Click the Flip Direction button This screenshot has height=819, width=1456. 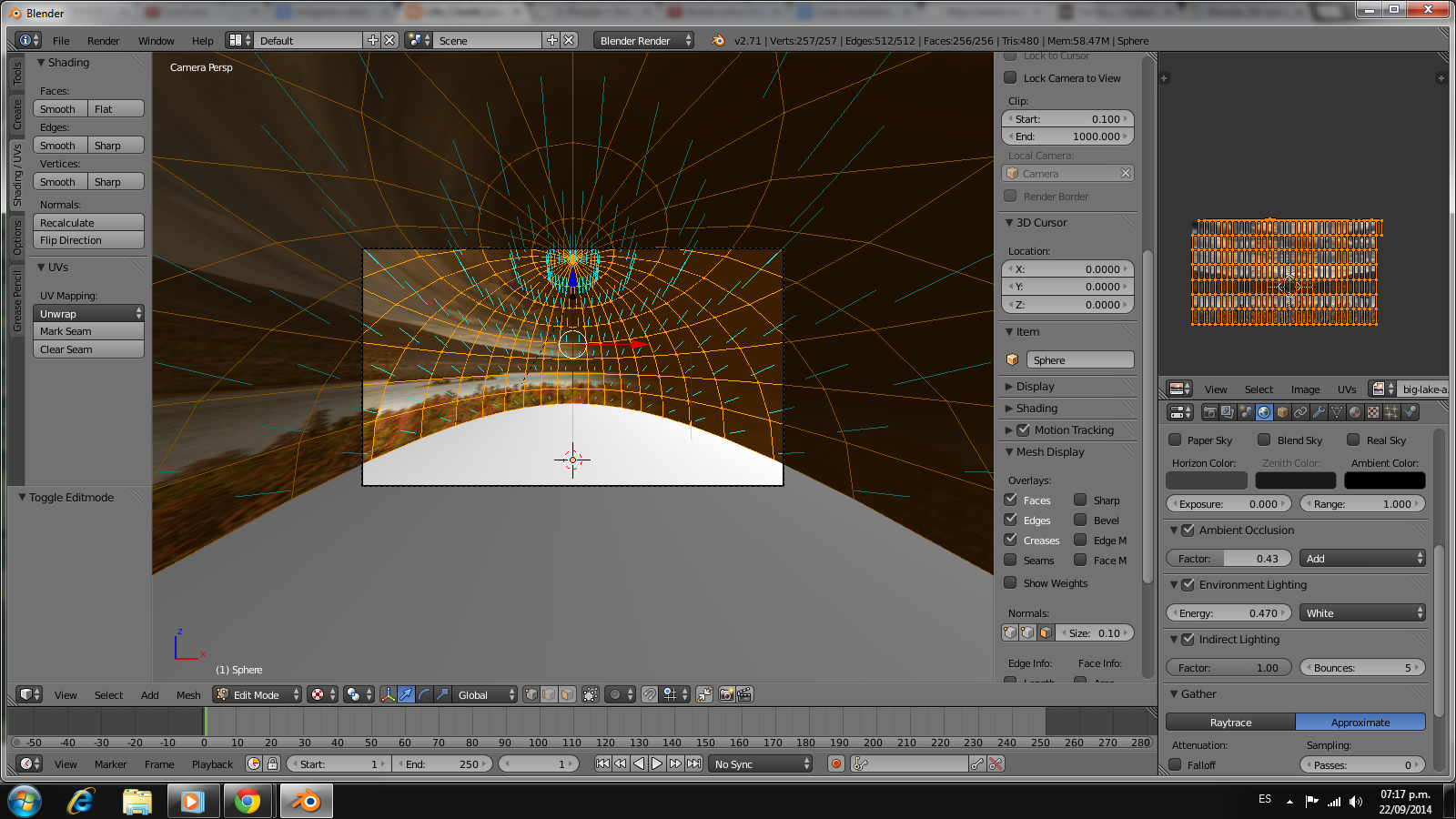(88, 240)
